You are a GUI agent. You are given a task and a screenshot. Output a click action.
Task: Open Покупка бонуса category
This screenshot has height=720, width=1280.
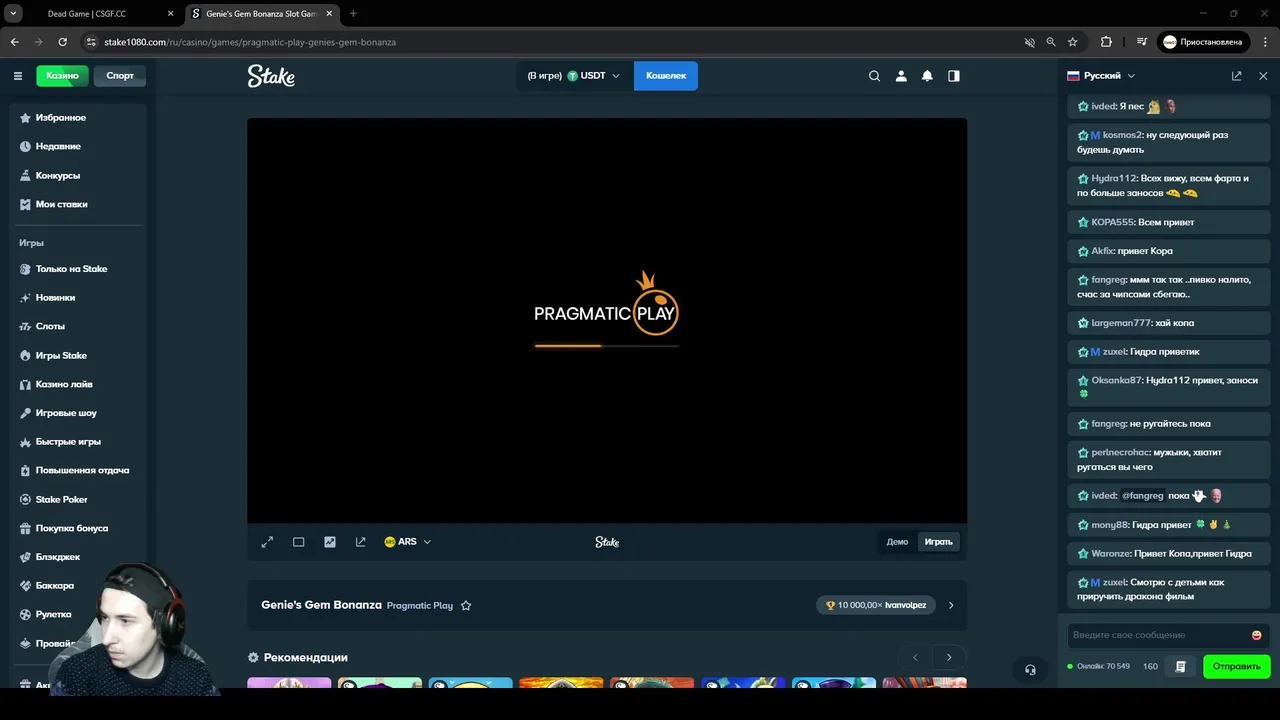78,528
